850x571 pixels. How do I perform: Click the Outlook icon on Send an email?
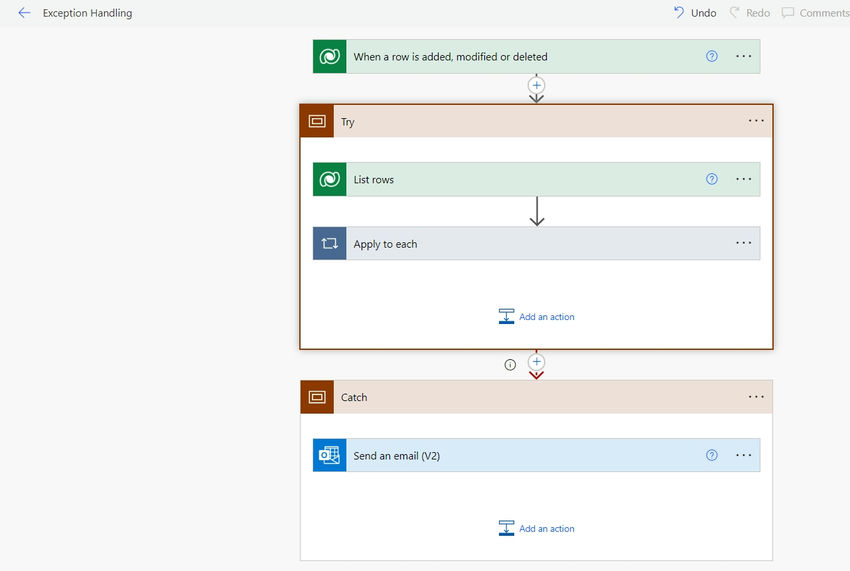(330, 455)
